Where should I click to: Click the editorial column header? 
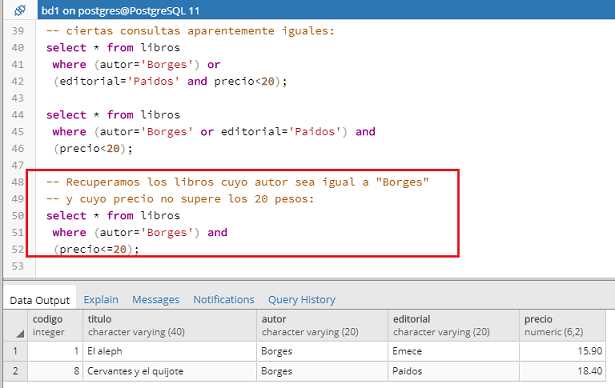point(454,325)
